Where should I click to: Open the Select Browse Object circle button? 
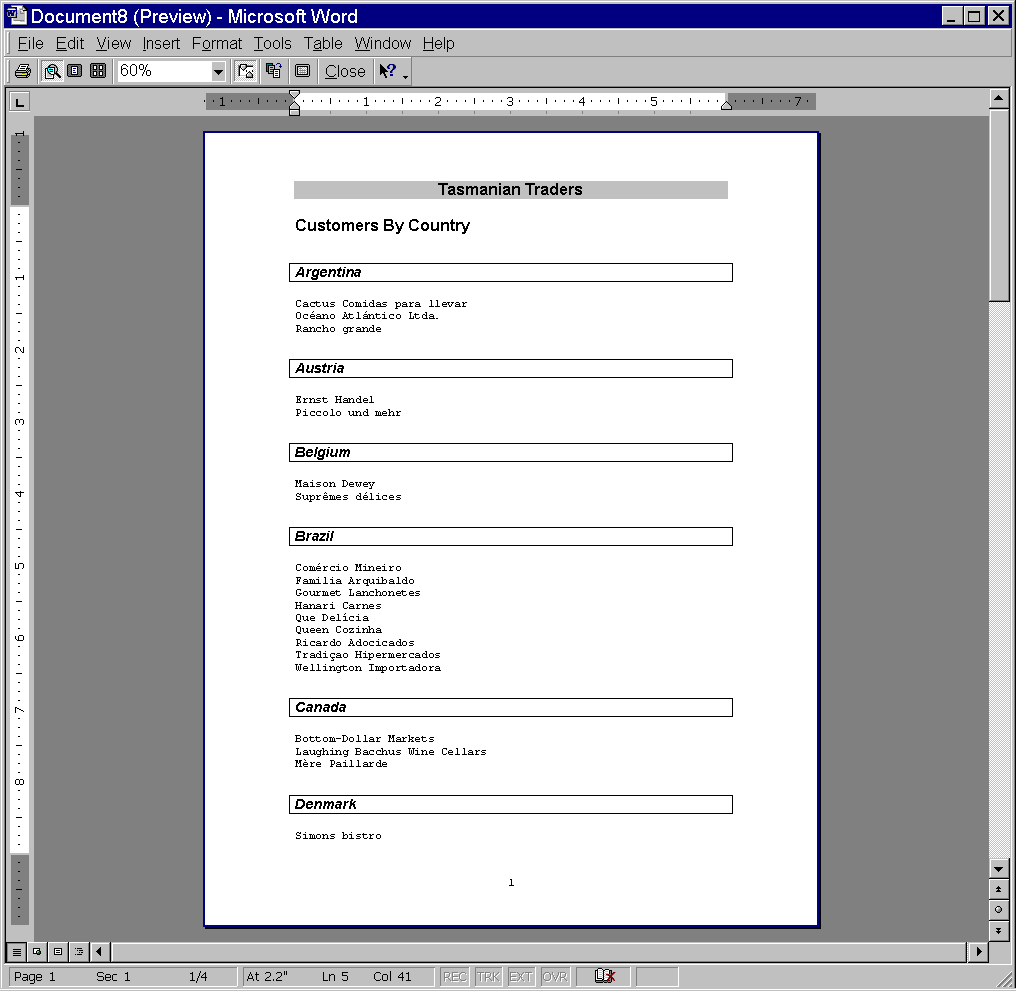999,909
